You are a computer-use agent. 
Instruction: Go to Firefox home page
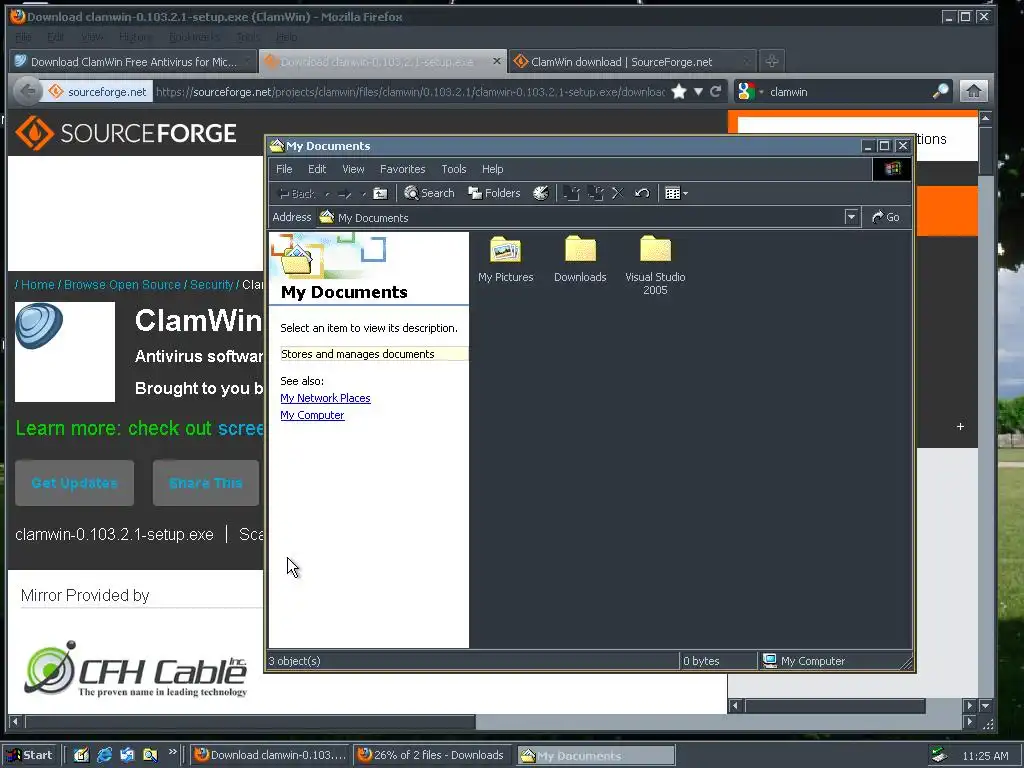973,91
